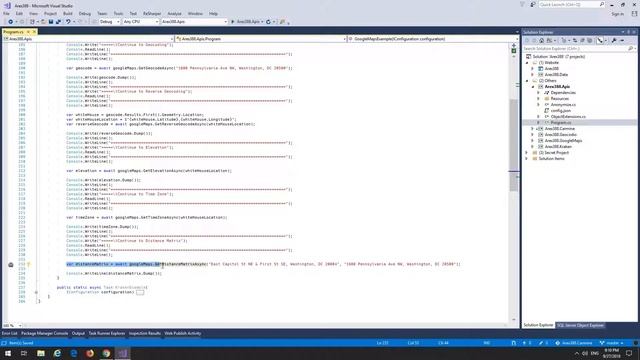Viewport: 640px width, 360px height.
Task: Expand the Ares388.Geocodio project
Action: tap(533, 135)
